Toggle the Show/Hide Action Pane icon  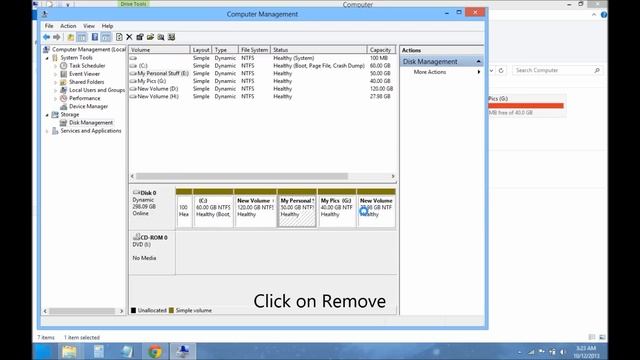point(106,37)
